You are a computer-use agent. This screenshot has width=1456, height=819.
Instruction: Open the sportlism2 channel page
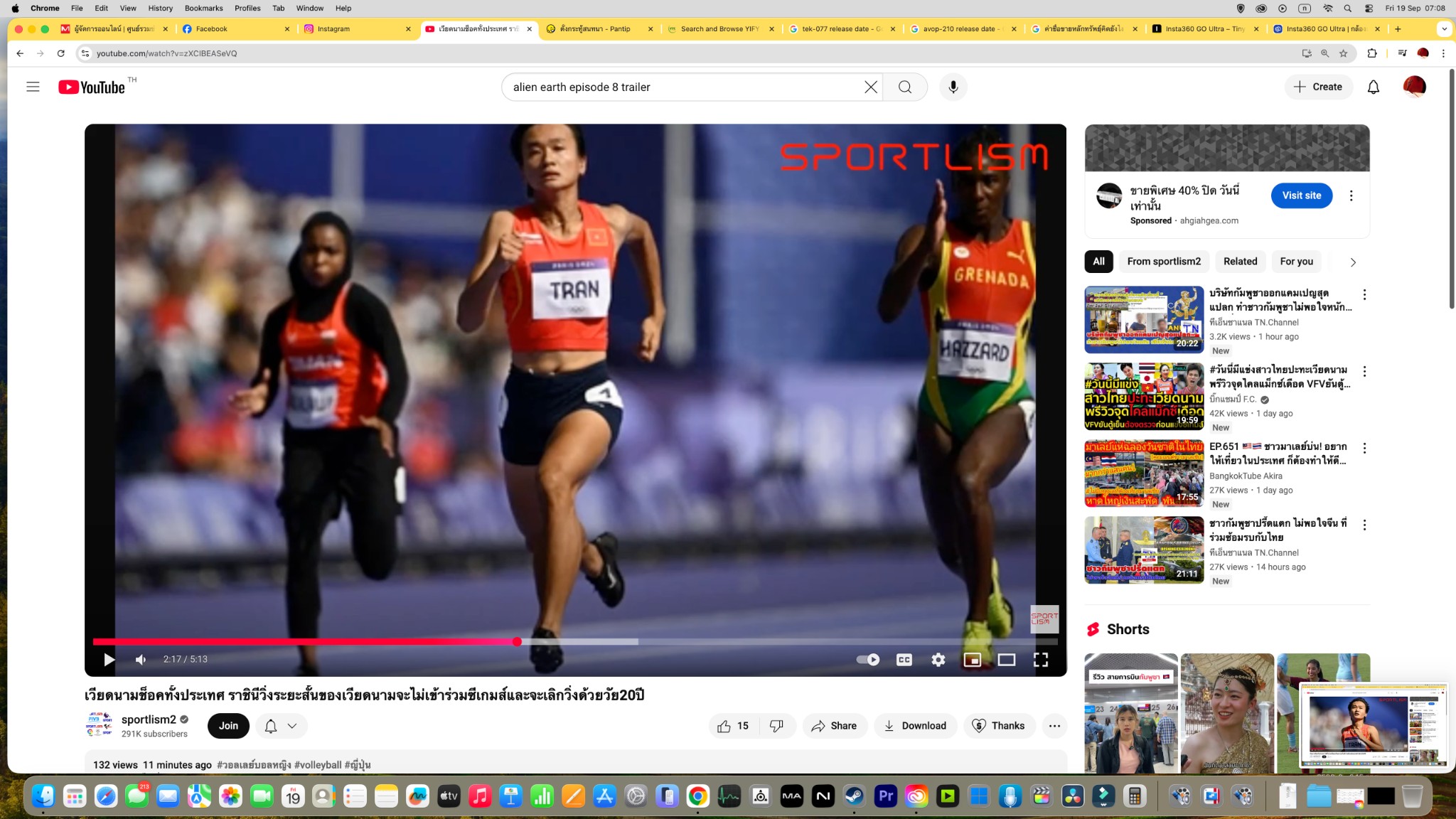click(149, 719)
